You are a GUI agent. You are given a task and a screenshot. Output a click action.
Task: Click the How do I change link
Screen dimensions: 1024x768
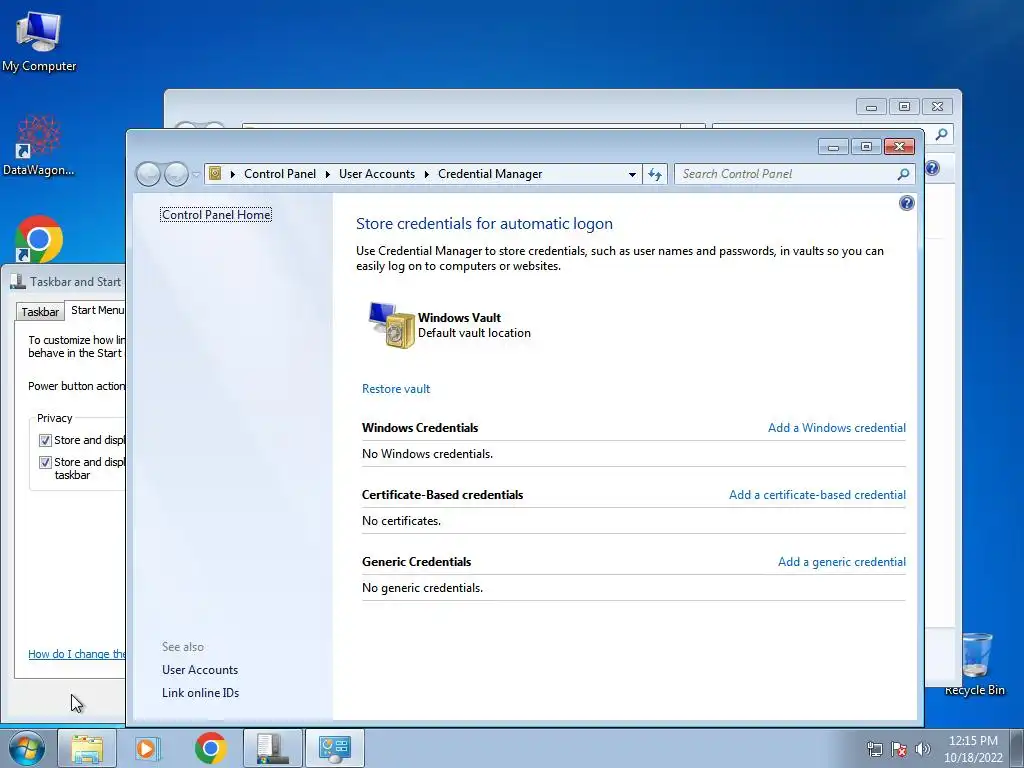tap(76, 654)
